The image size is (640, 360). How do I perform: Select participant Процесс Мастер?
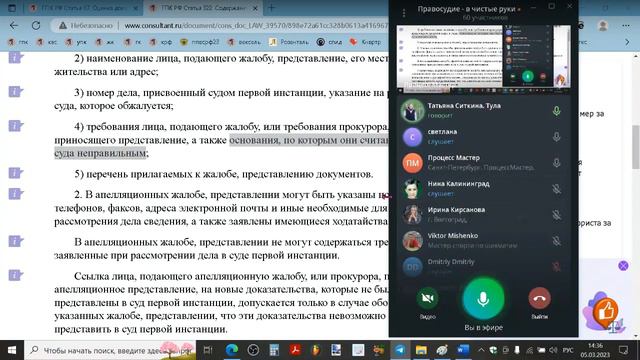tap(483, 163)
